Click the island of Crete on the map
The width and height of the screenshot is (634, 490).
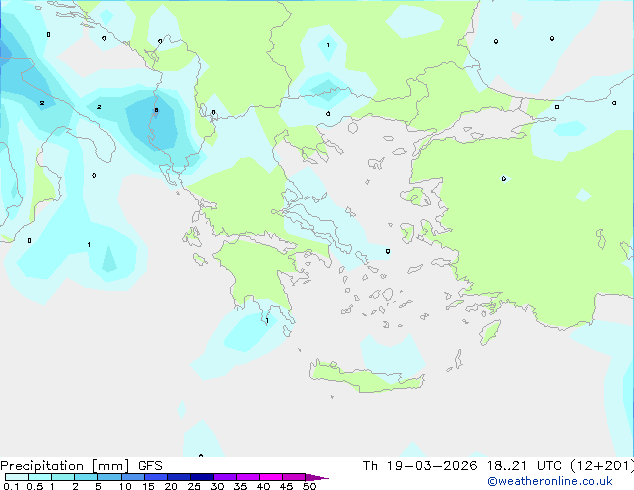click(x=366, y=377)
